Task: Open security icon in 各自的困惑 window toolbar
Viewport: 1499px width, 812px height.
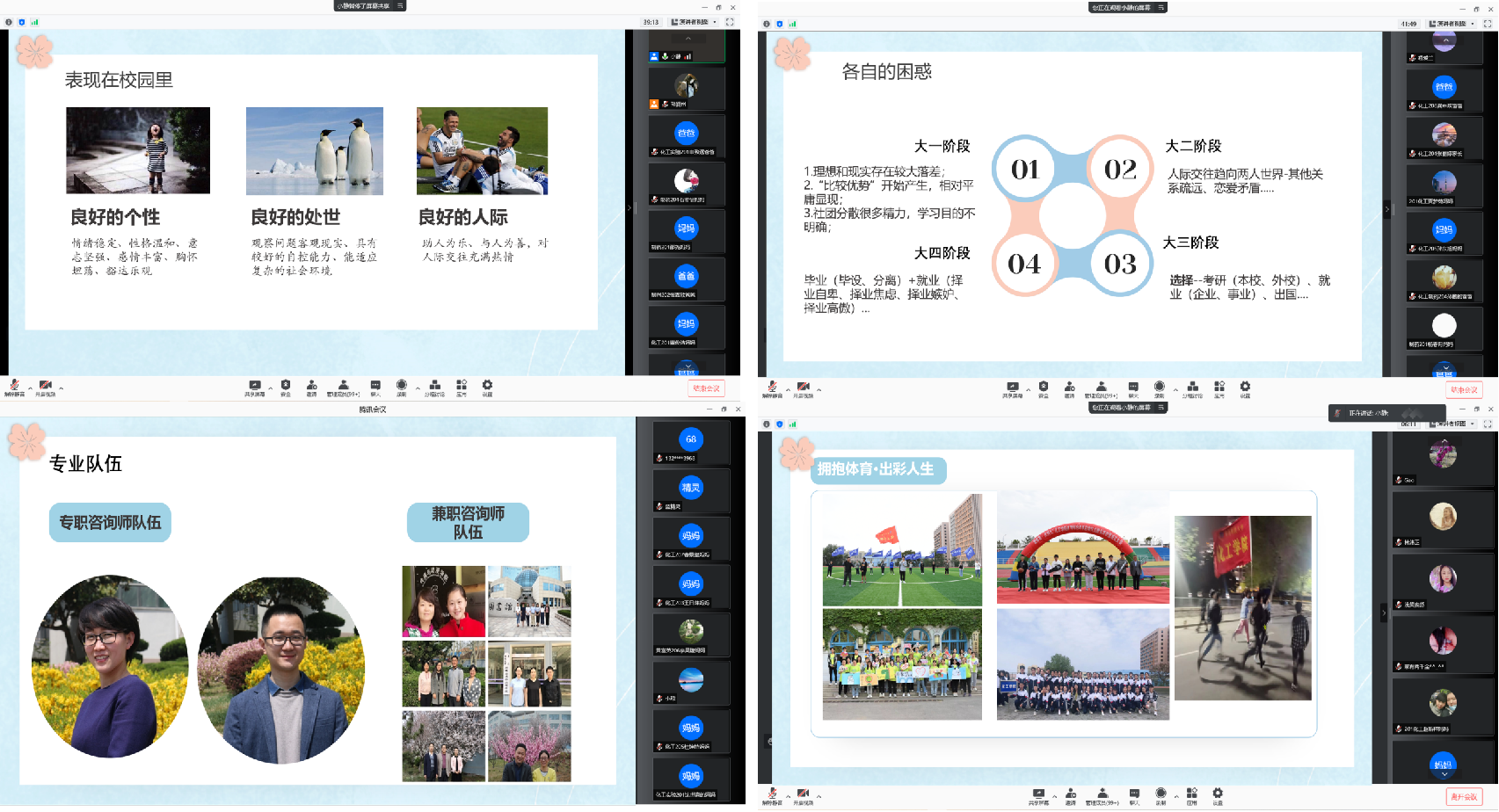Action: coord(1043,388)
